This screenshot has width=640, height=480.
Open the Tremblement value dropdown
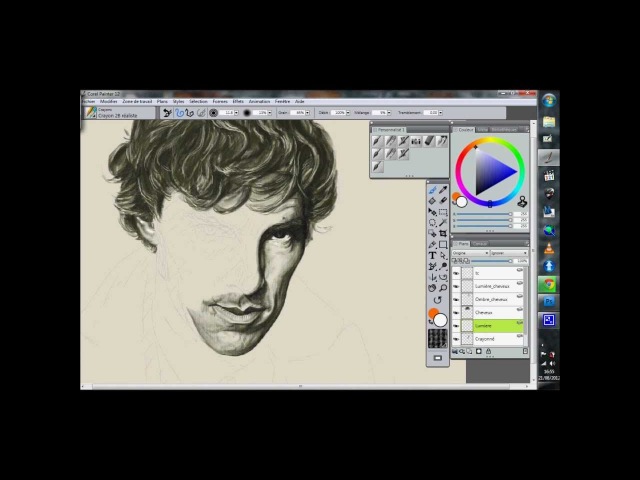440,113
